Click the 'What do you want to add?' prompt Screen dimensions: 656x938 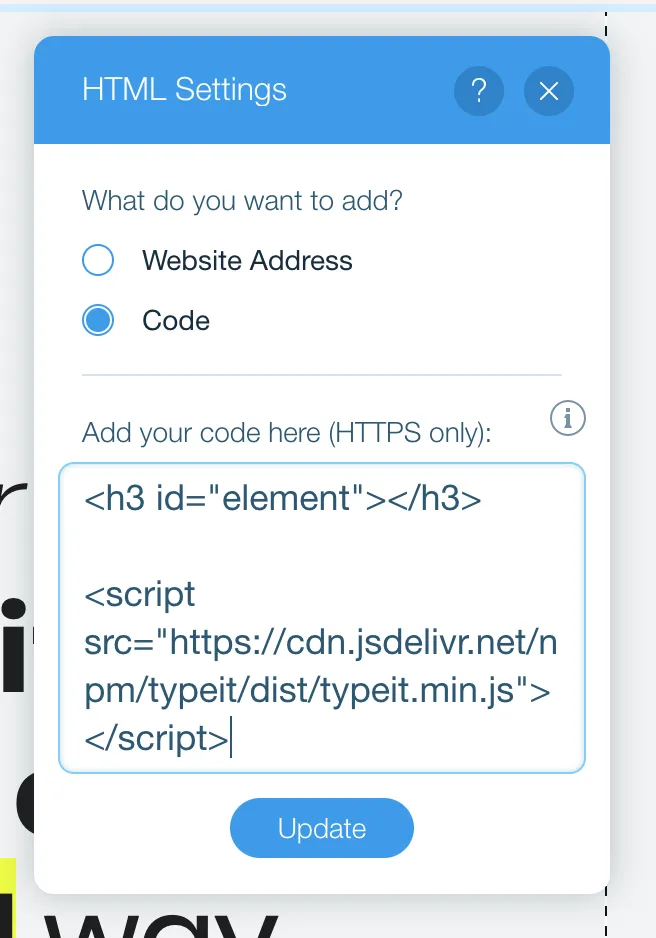[x=241, y=200]
